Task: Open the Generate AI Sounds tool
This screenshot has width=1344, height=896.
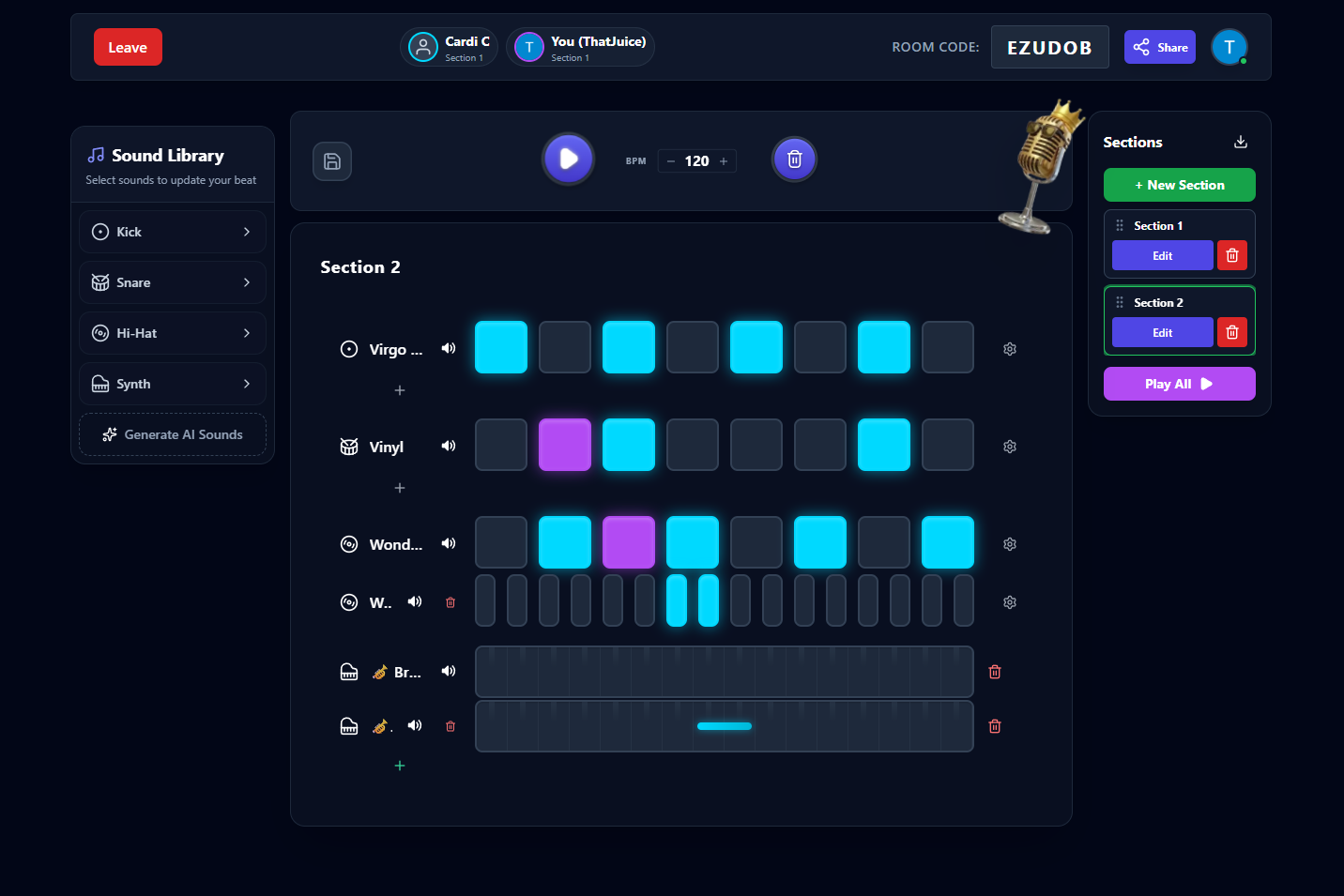Action: [172, 434]
